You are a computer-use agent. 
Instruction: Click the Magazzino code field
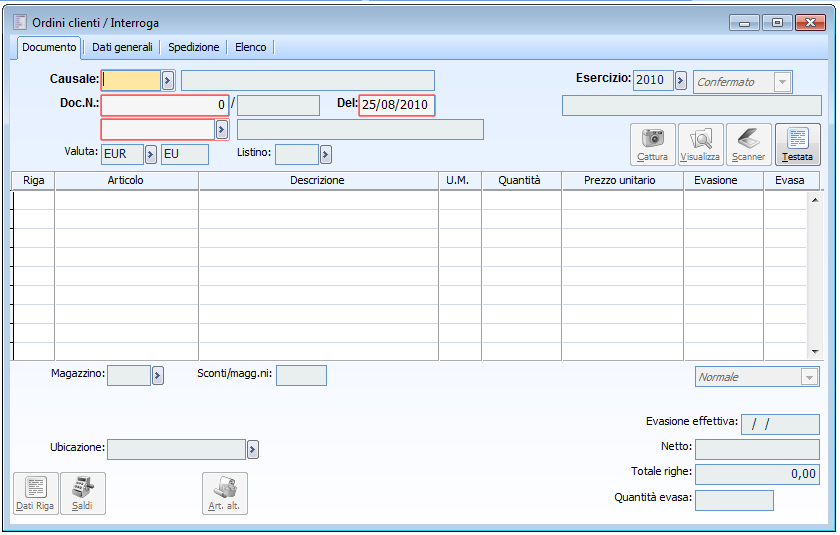[x=129, y=375]
